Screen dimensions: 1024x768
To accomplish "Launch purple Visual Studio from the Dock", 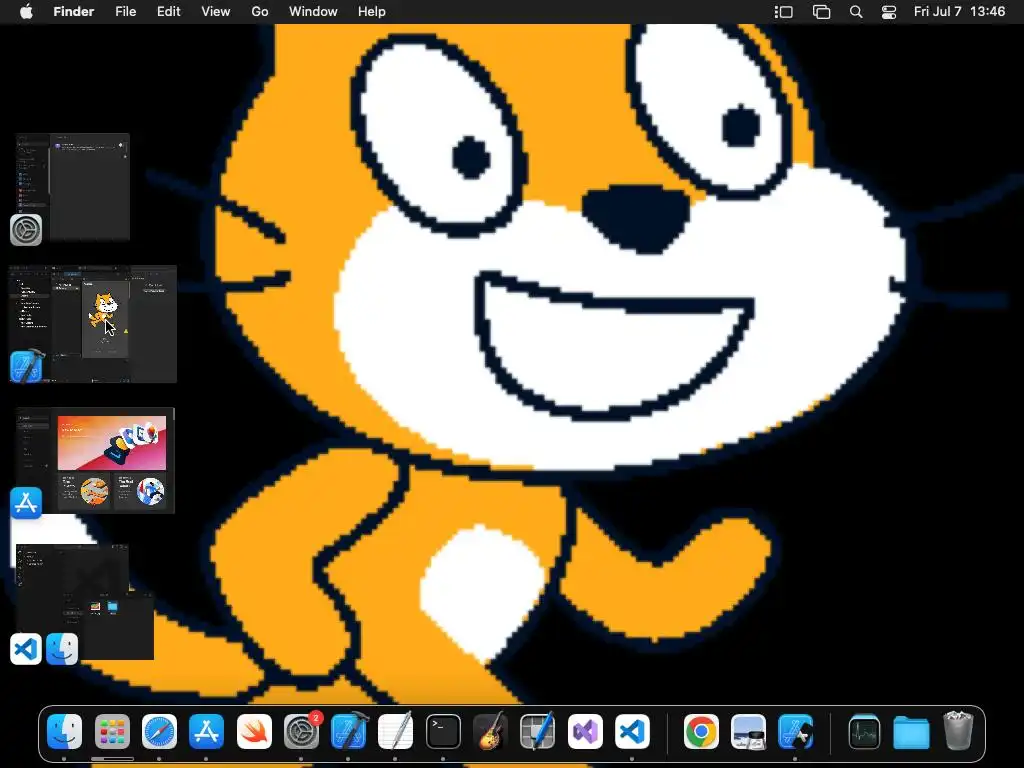I will [x=585, y=731].
